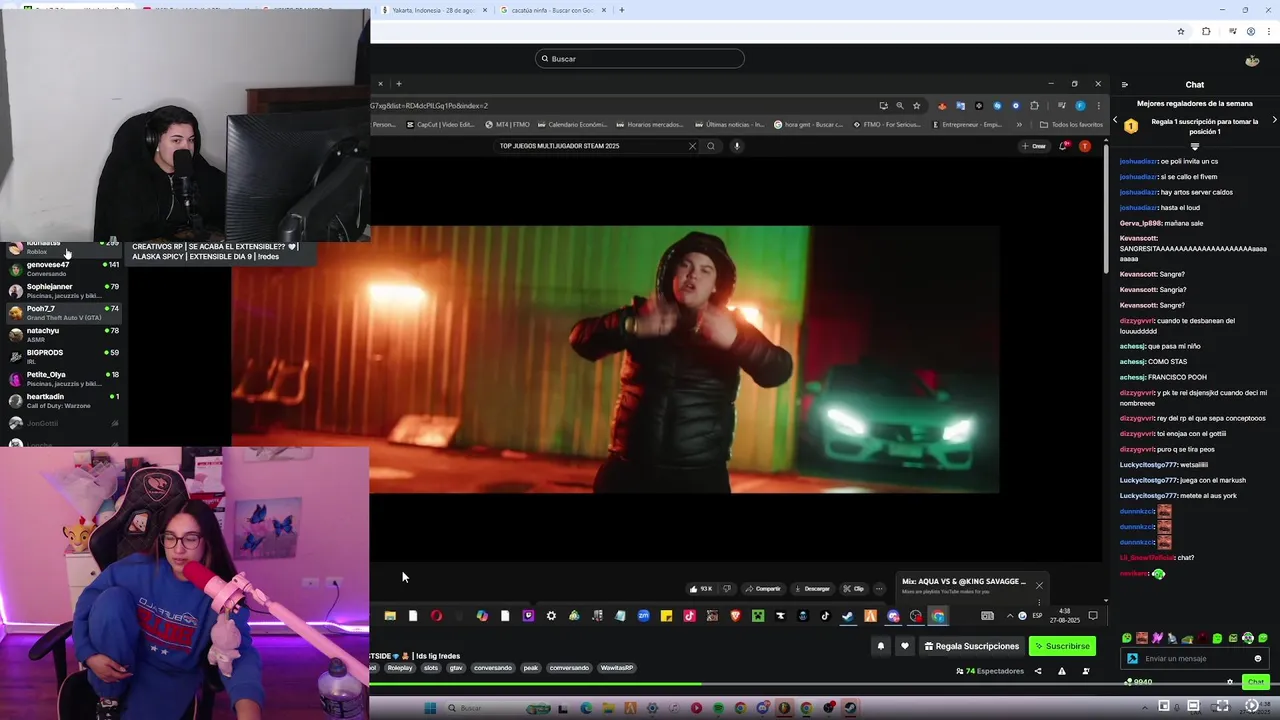1280x720 pixels.
Task: Select the WawitasRP stream tag
Action: [617, 668]
